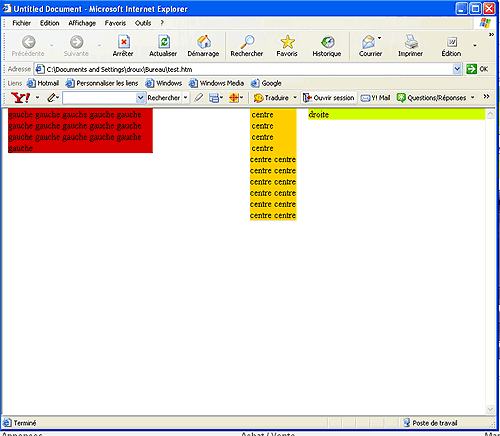Click the red and yellow Yahoo toolbar icon
The width and height of the screenshot is (500, 436).
(234, 98)
